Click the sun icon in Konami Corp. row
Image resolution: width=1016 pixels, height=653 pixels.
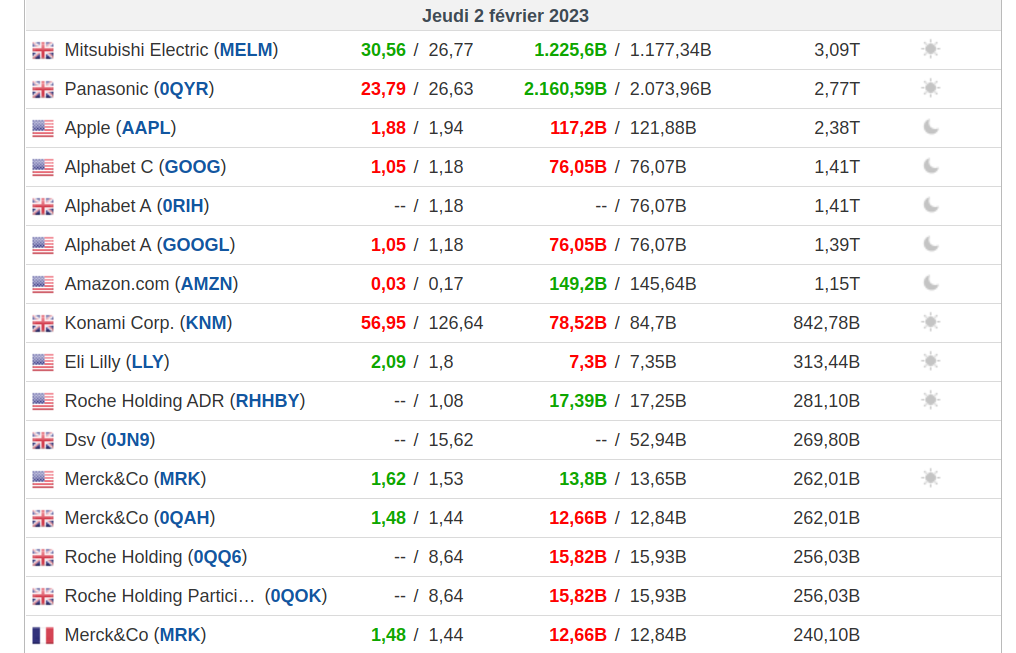(930, 322)
